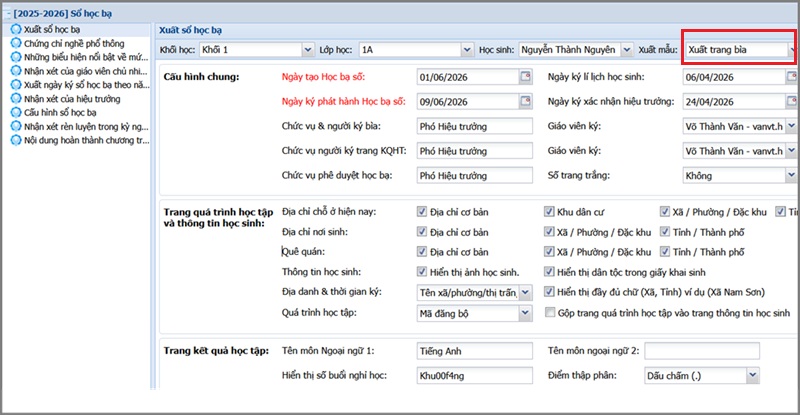Screen dimensions: 800x415
Task: Expand the 'Lớp học' dropdown showing 1A
Action: click(x=467, y=50)
